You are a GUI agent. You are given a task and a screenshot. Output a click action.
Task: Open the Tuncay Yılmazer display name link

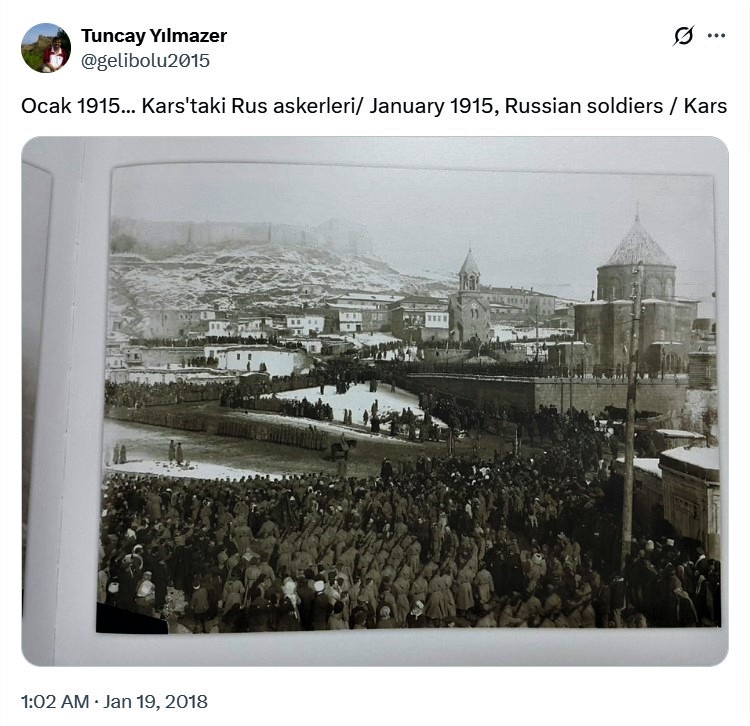(154, 36)
